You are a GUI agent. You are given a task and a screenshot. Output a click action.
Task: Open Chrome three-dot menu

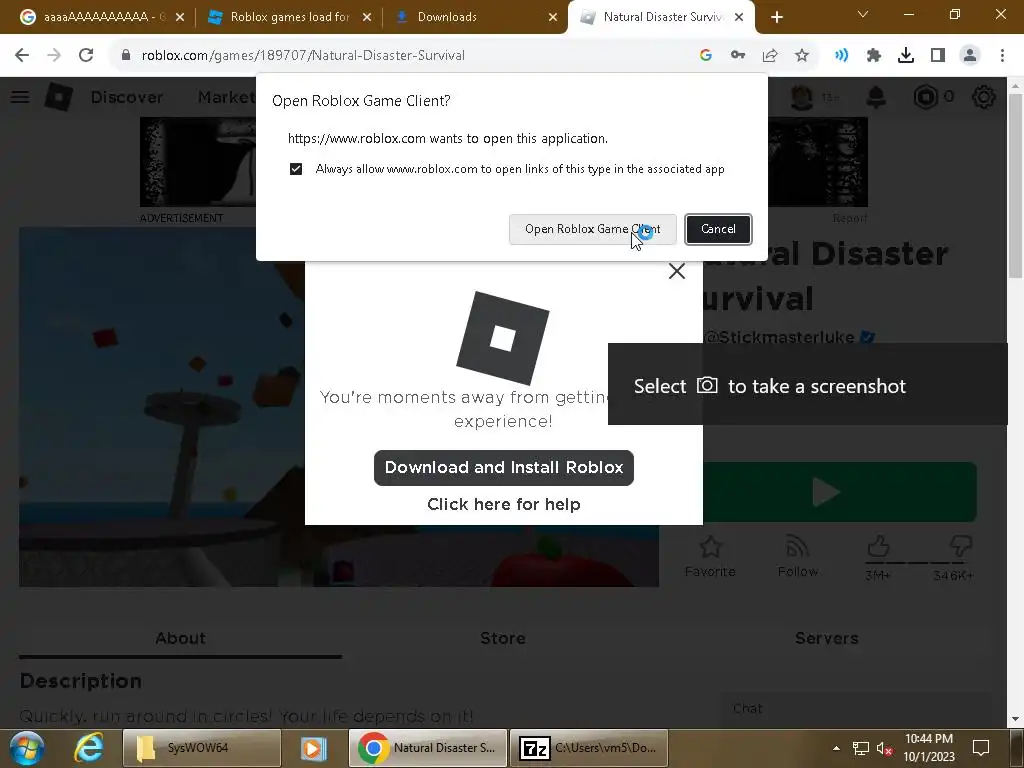1002,56
